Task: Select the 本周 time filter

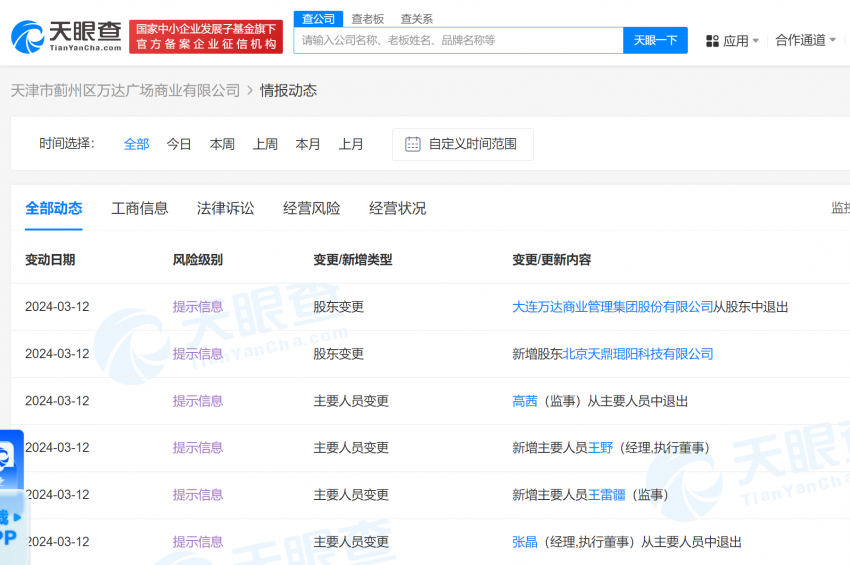Action: click(222, 144)
